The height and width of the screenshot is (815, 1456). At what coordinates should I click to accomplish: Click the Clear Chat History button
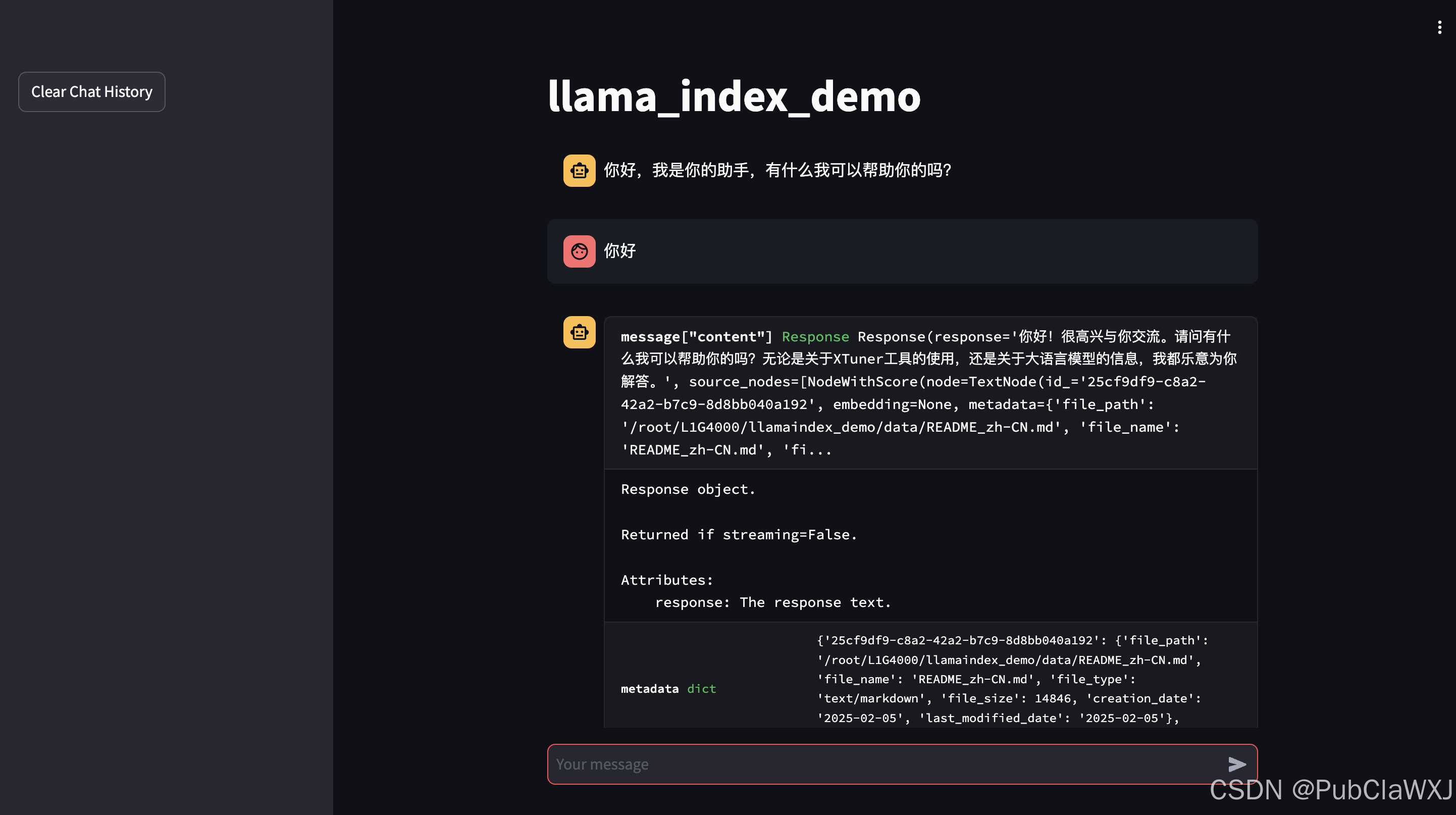91,91
